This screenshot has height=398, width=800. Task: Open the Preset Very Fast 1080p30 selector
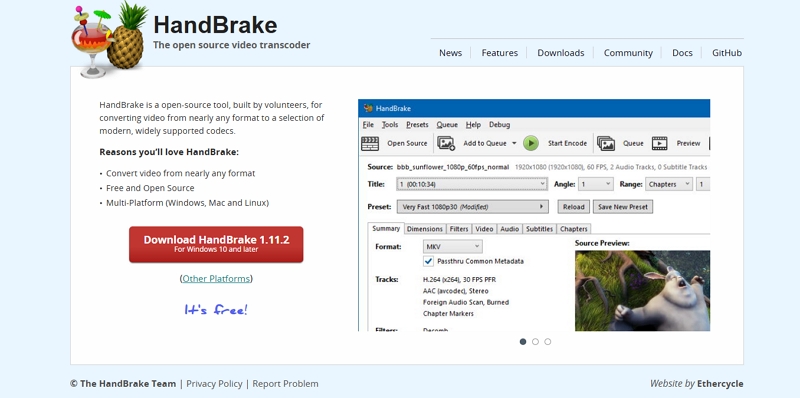pos(472,207)
